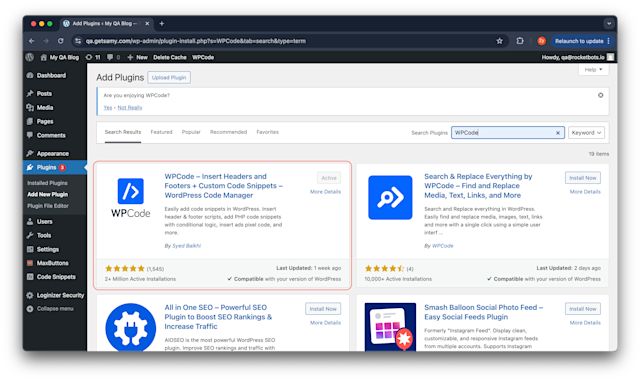Switch to the Favorites tab

pos(268,132)
